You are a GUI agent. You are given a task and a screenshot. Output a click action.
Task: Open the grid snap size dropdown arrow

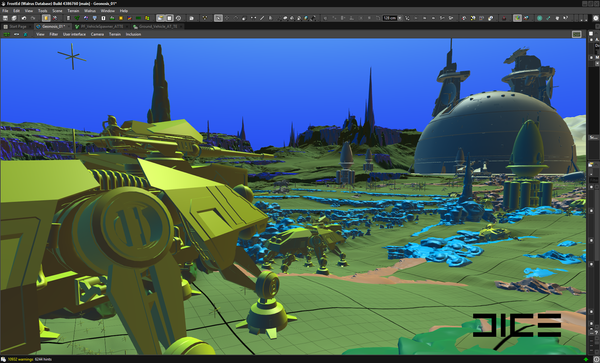(400, 18)
